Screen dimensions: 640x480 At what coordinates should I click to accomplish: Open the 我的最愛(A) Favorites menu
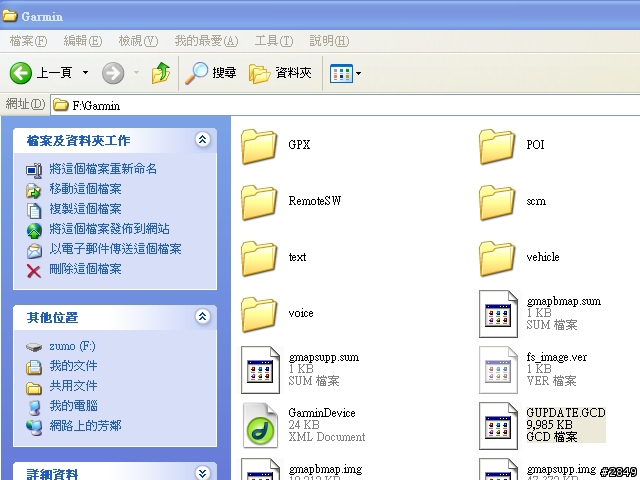[x=206, y=41]
